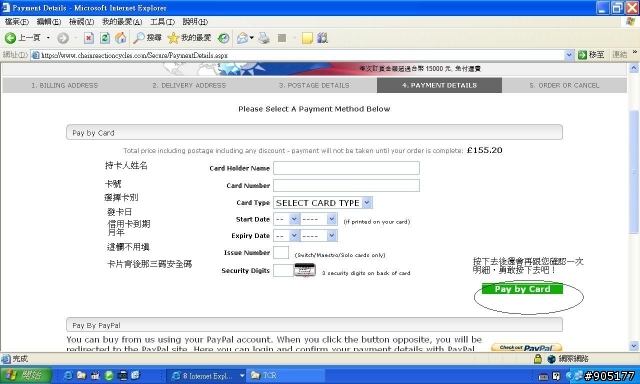The height and width of the screenshot is (384, 640).
Task: Open the Mail icon dropdown arrow
Action: pos(252,38)
